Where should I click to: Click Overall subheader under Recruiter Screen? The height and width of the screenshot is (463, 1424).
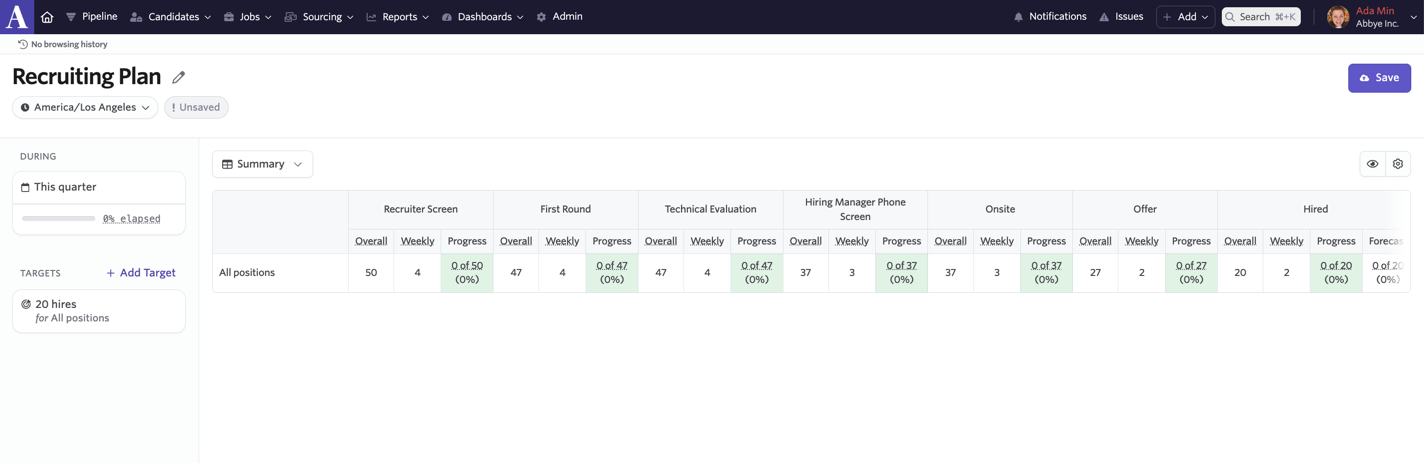371,241
